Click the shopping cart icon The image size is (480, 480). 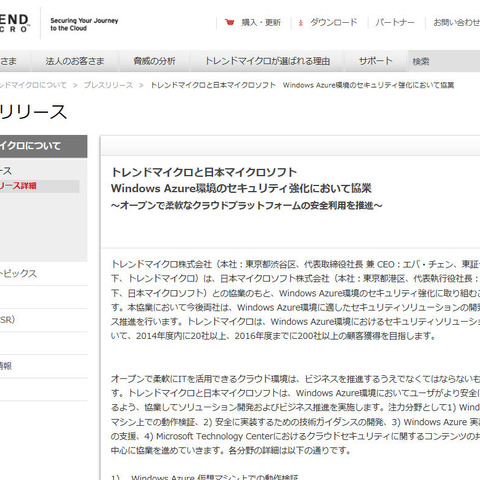(229, 22)
